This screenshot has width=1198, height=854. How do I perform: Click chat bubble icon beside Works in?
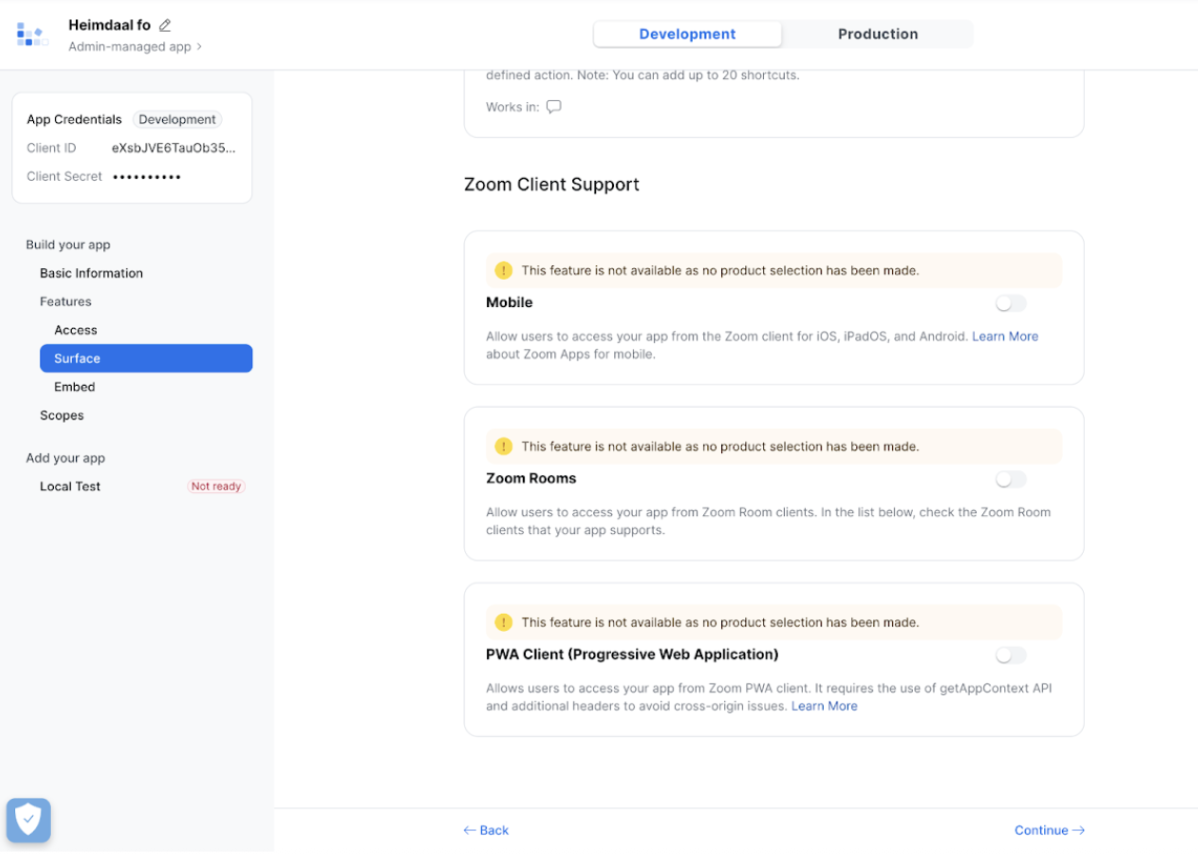tap(554, 106)
